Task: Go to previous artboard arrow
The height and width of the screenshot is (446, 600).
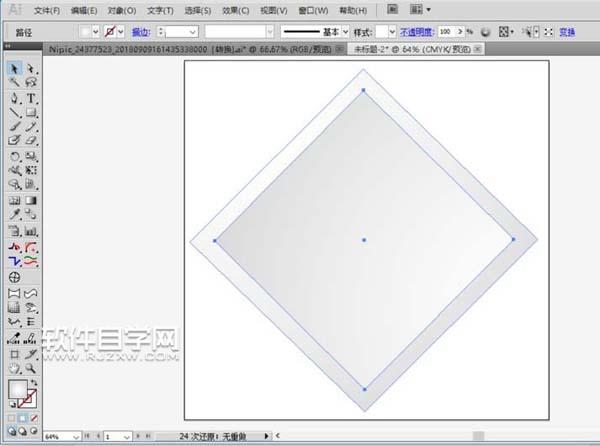Action: (98, 436)
